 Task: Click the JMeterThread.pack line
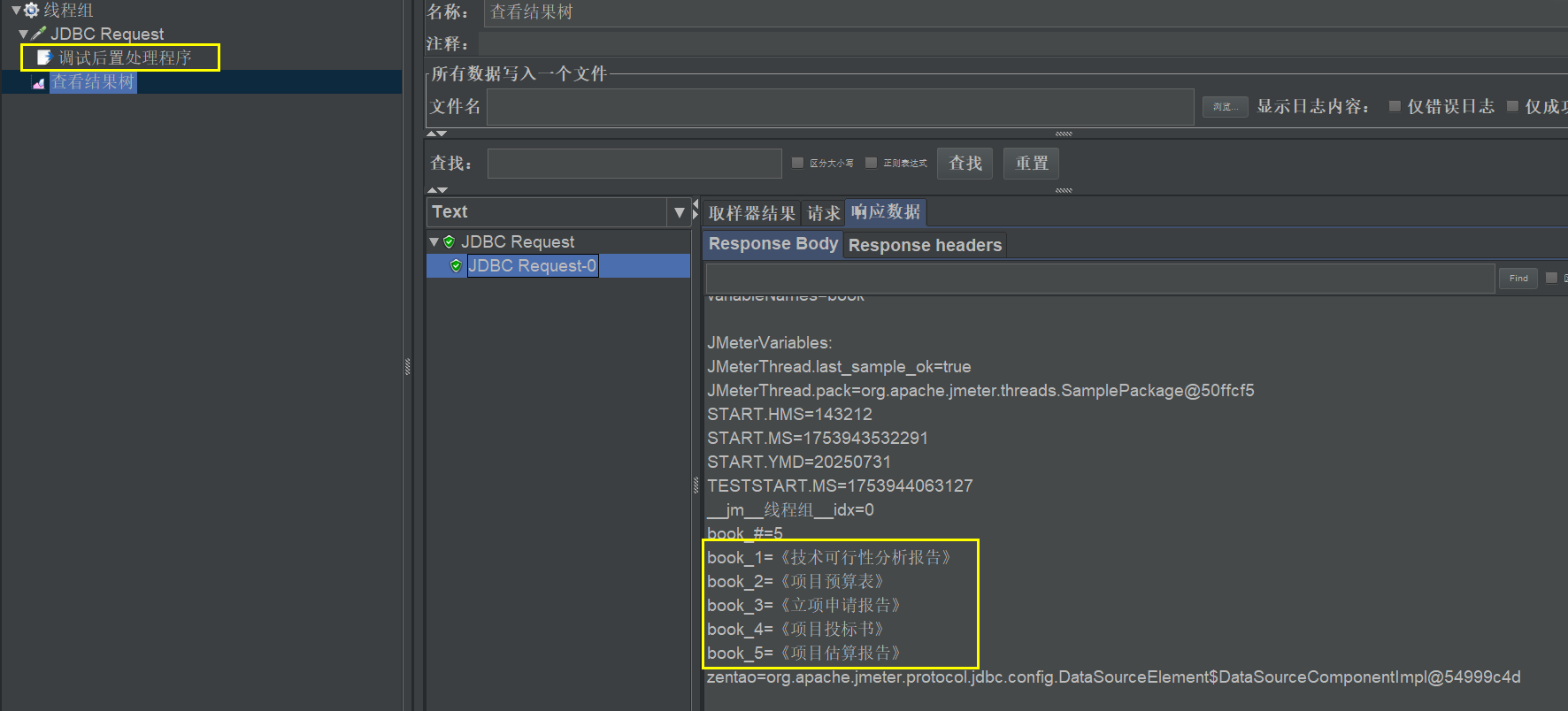coord(980,390)
